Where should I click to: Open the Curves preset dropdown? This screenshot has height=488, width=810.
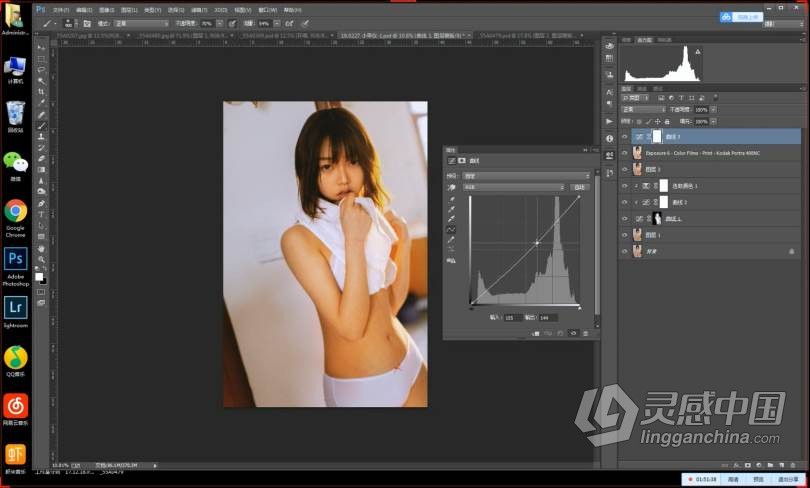tap(526, 176)
